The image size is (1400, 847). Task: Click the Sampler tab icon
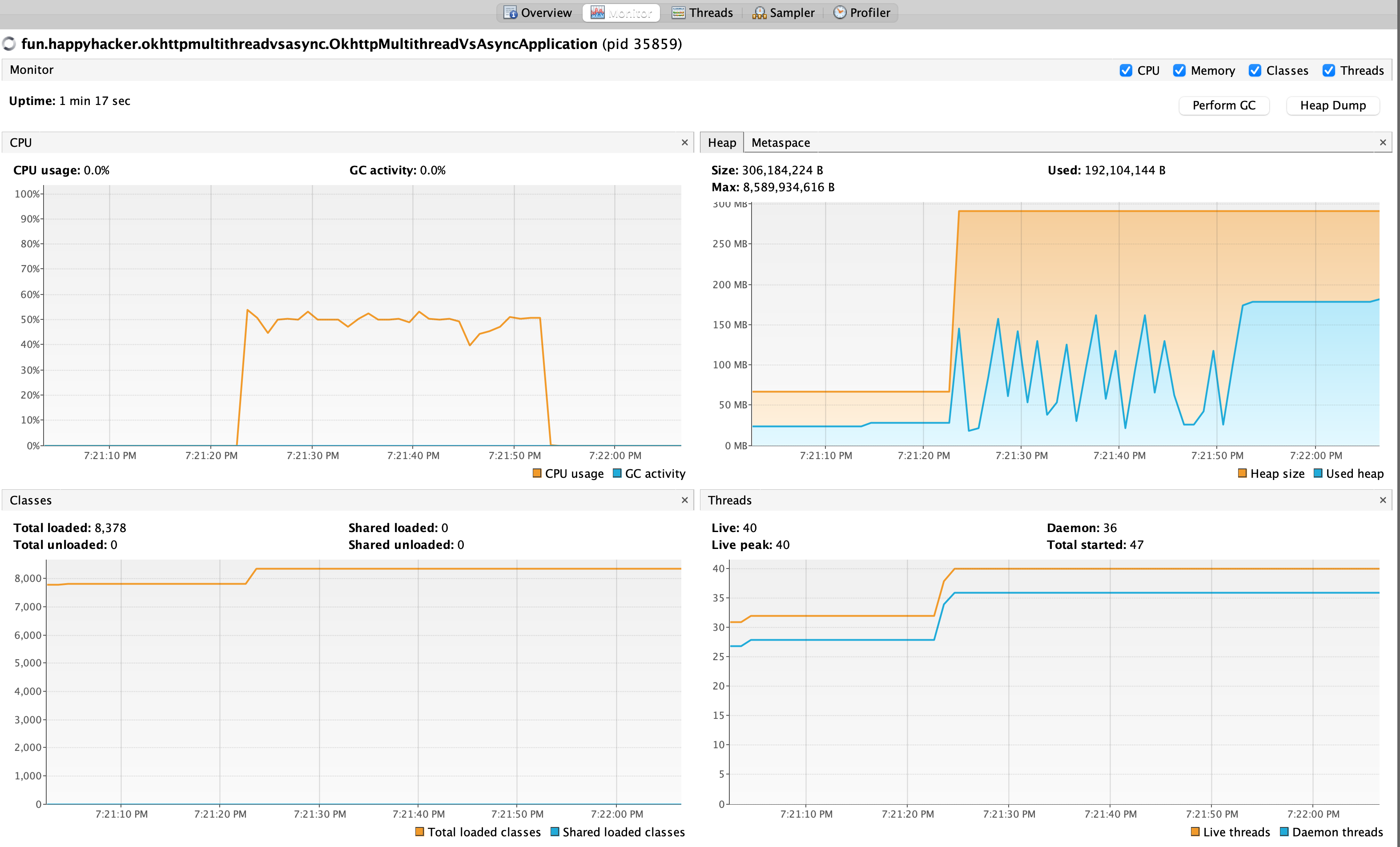tap(759, 12)
